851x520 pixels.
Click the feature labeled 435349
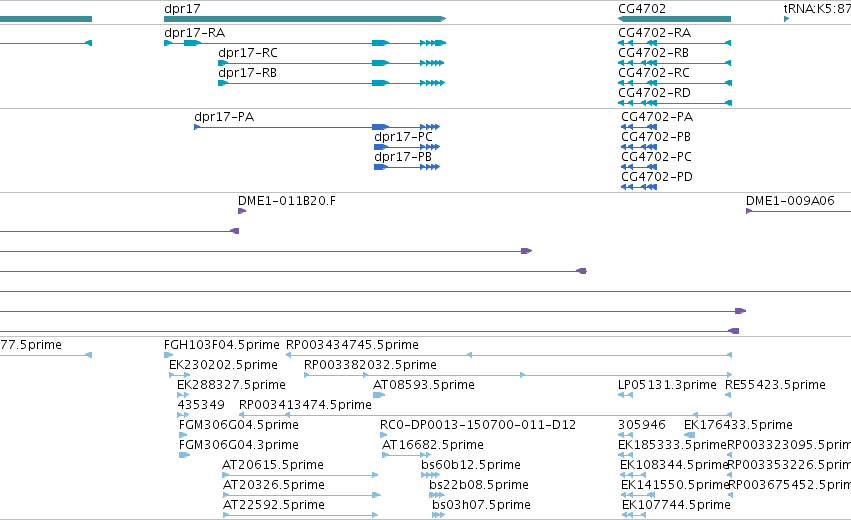click(x=183, y=415)
